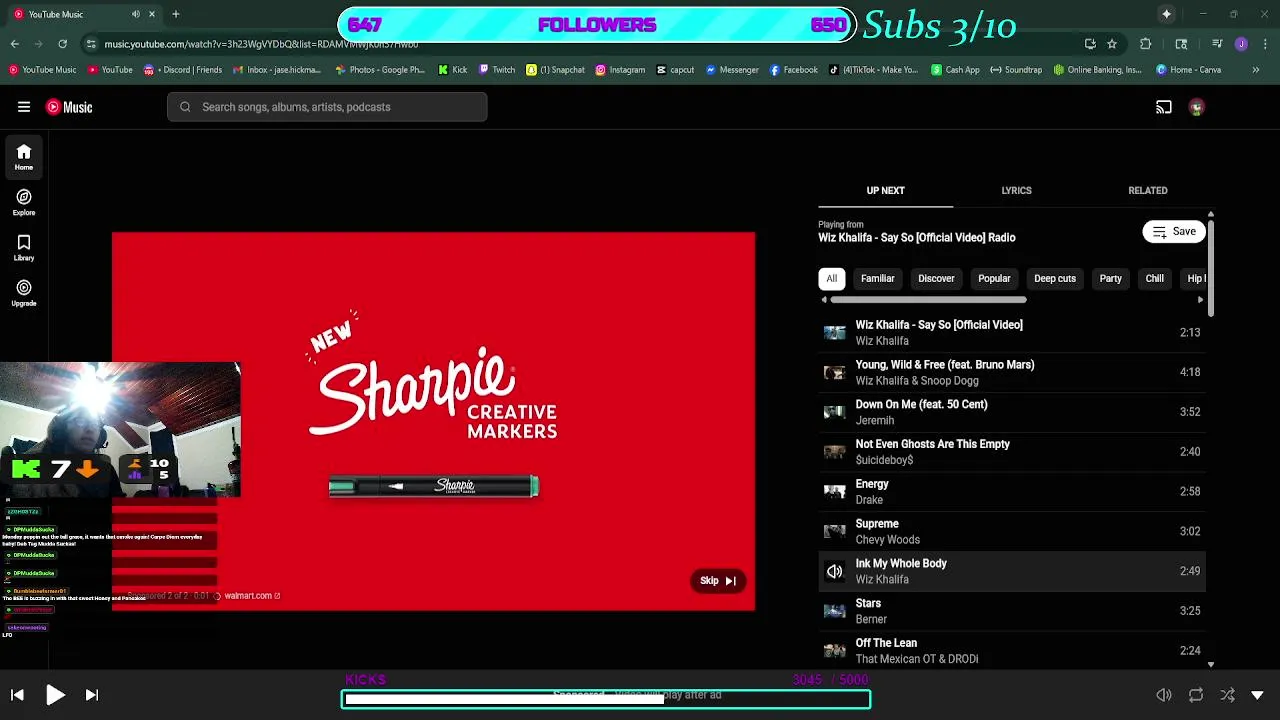Select the Chill filter chip
Viewport: 1280px width, 720px height.
point(1154,279)
